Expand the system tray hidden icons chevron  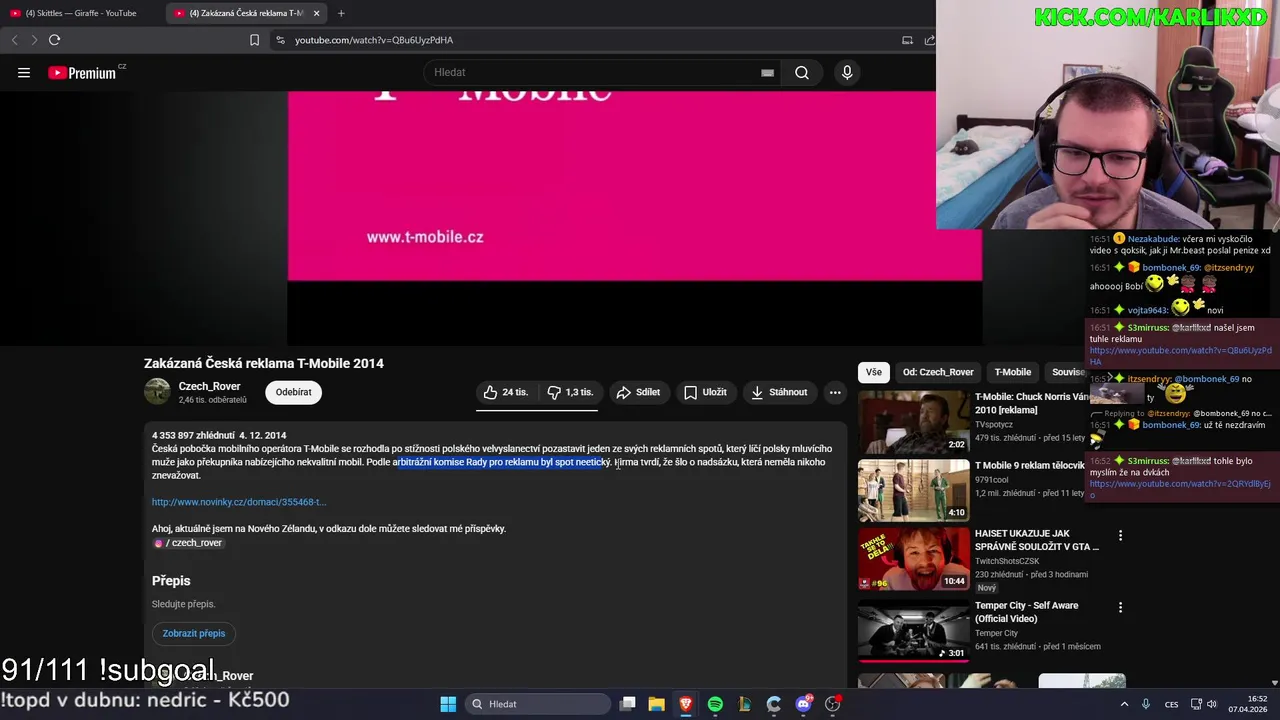(x=1124, y=704)
